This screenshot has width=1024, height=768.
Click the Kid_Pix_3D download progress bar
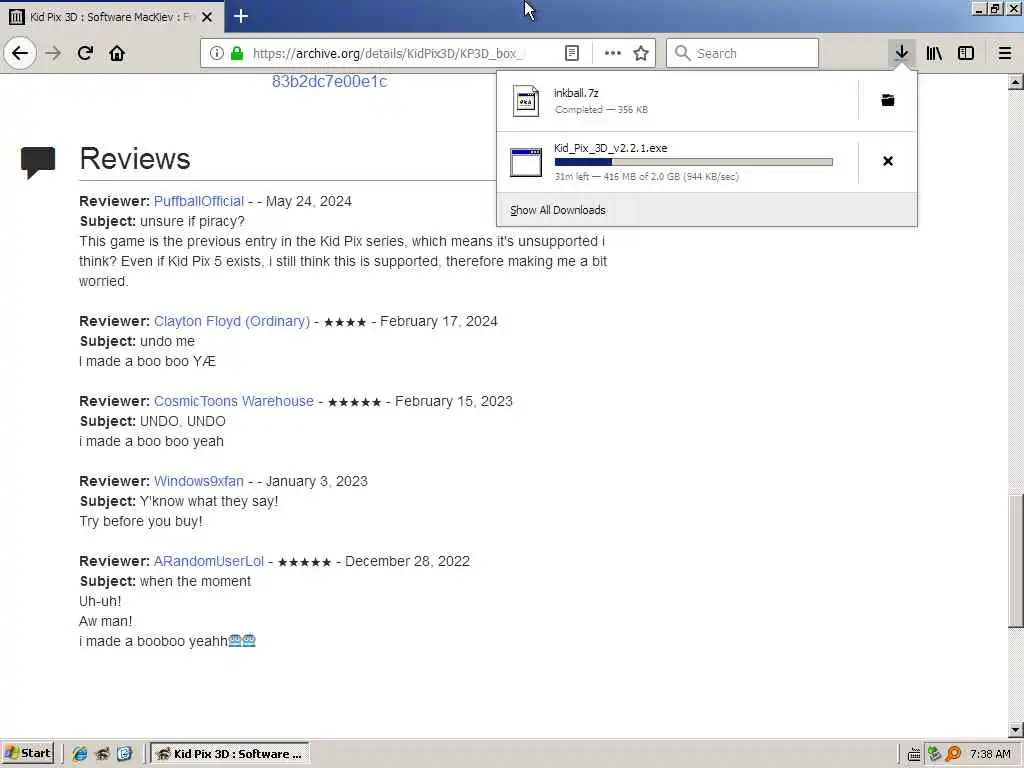click(x=694, y=162)
